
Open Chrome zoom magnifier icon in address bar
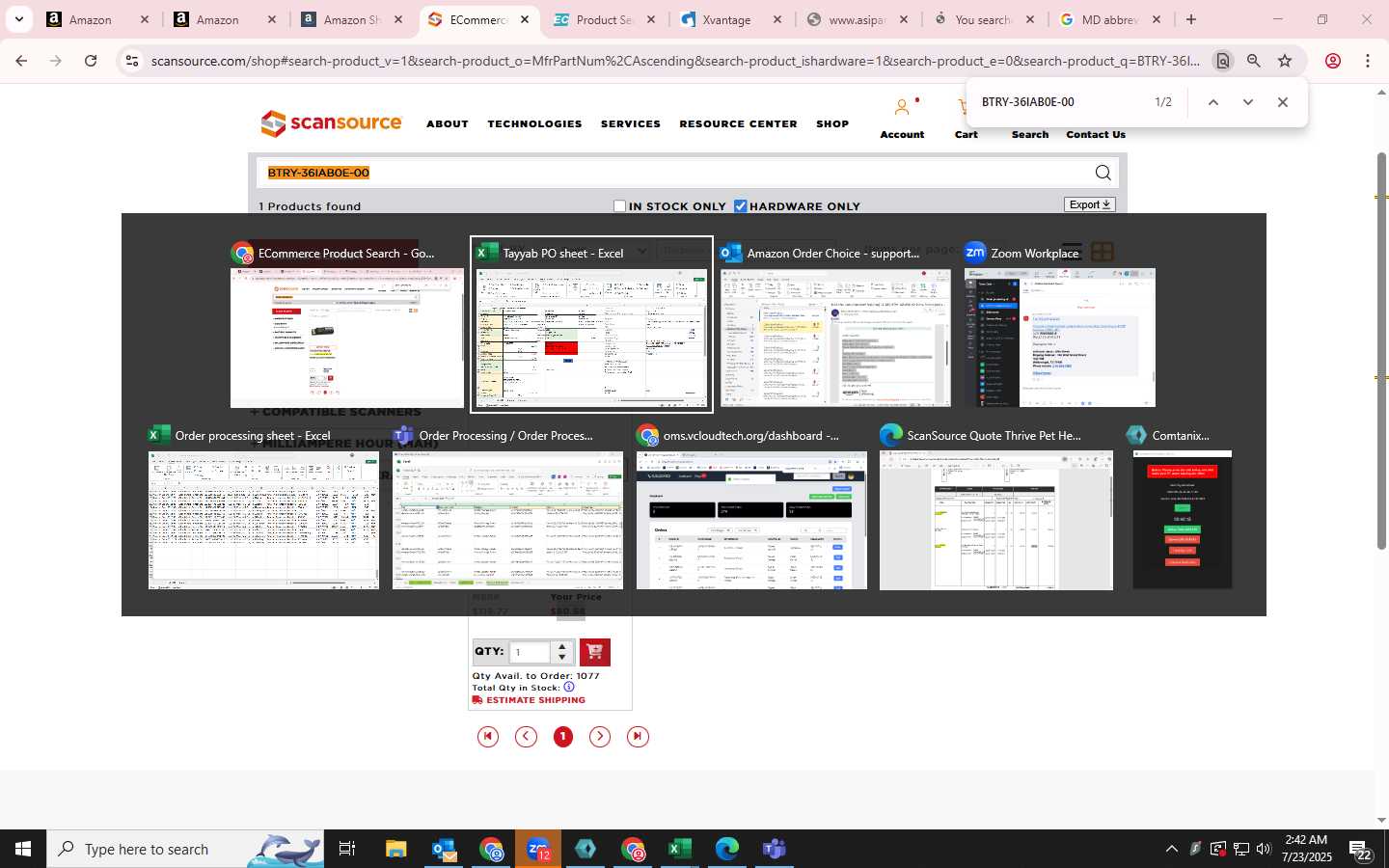click(1254, 61)
